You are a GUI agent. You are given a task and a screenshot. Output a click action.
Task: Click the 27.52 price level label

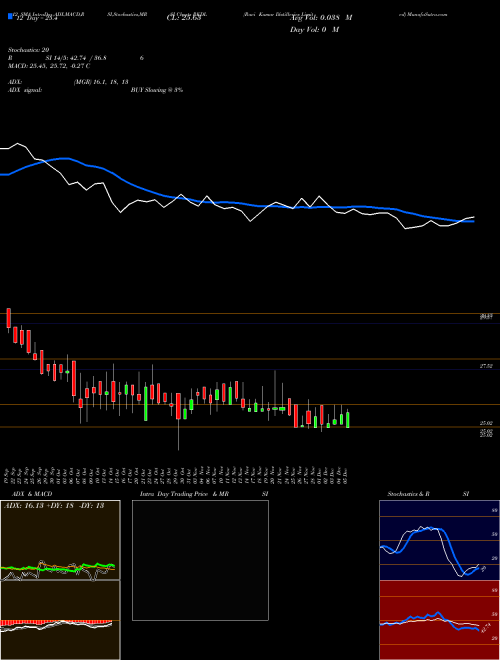point(486,367)
